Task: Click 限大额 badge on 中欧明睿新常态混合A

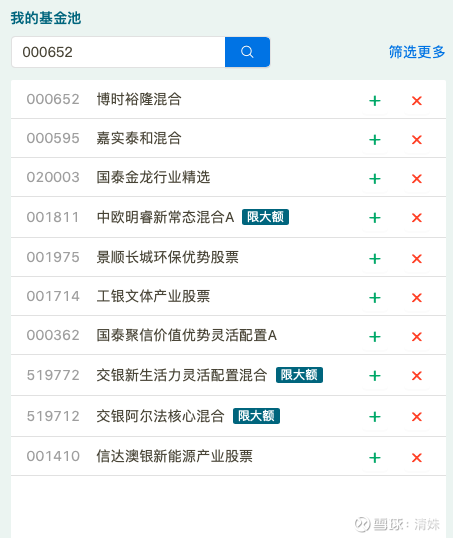Action: [x=265, y=217]
